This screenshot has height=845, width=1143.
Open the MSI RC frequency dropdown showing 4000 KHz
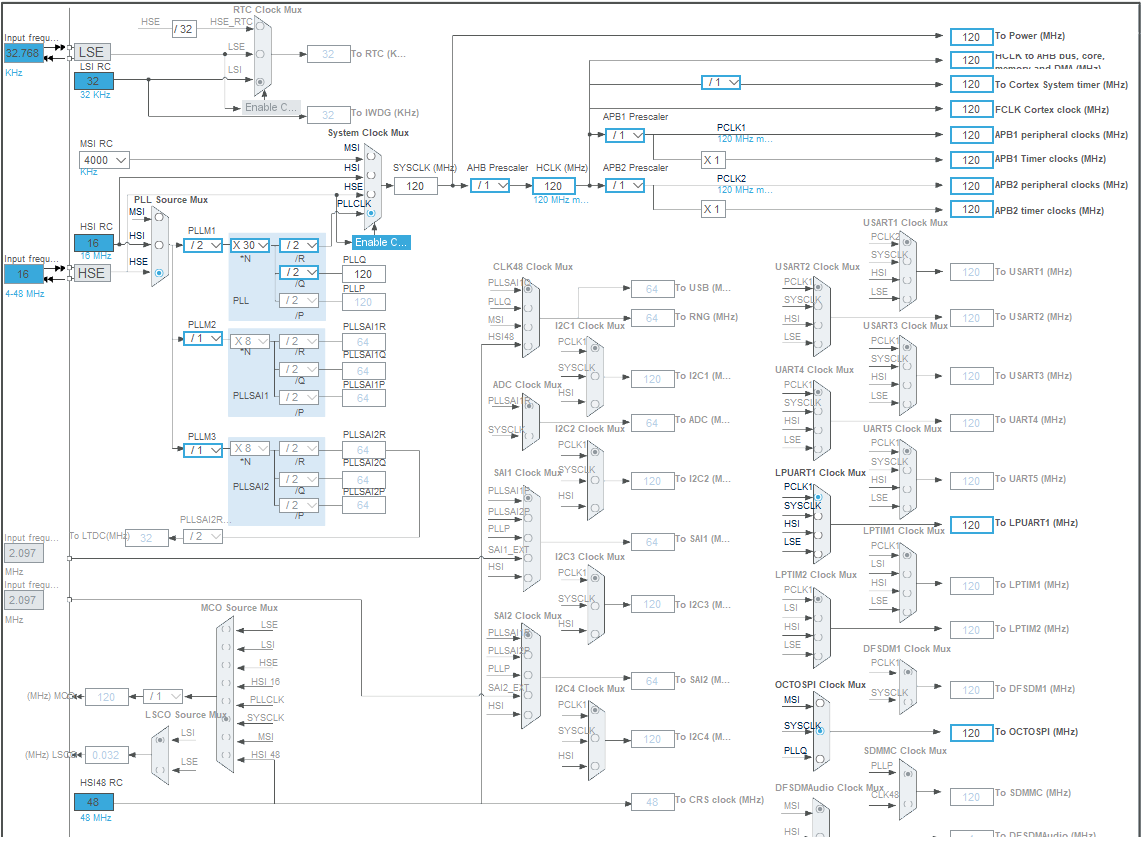[103, 160]
